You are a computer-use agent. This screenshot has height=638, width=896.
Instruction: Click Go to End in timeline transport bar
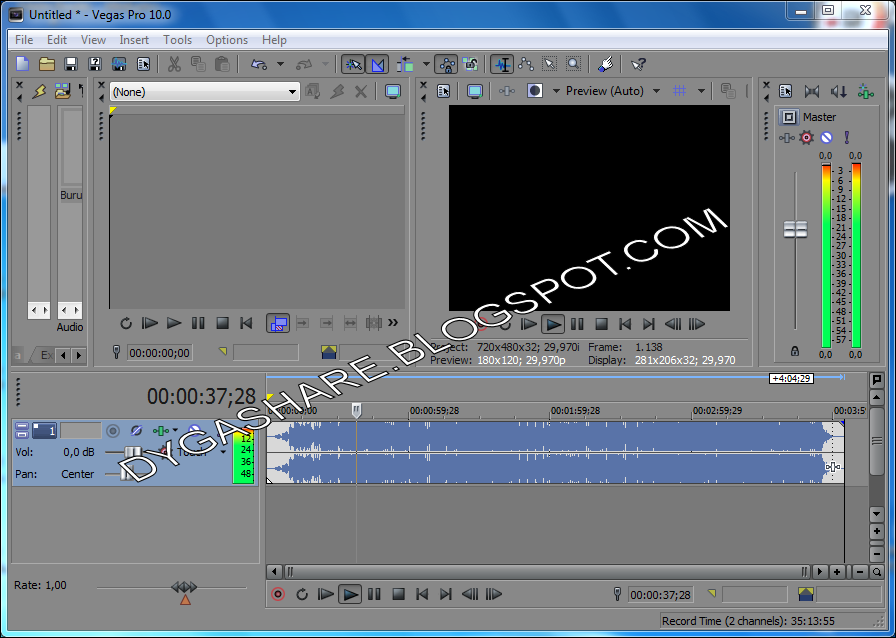coord(446,595)
